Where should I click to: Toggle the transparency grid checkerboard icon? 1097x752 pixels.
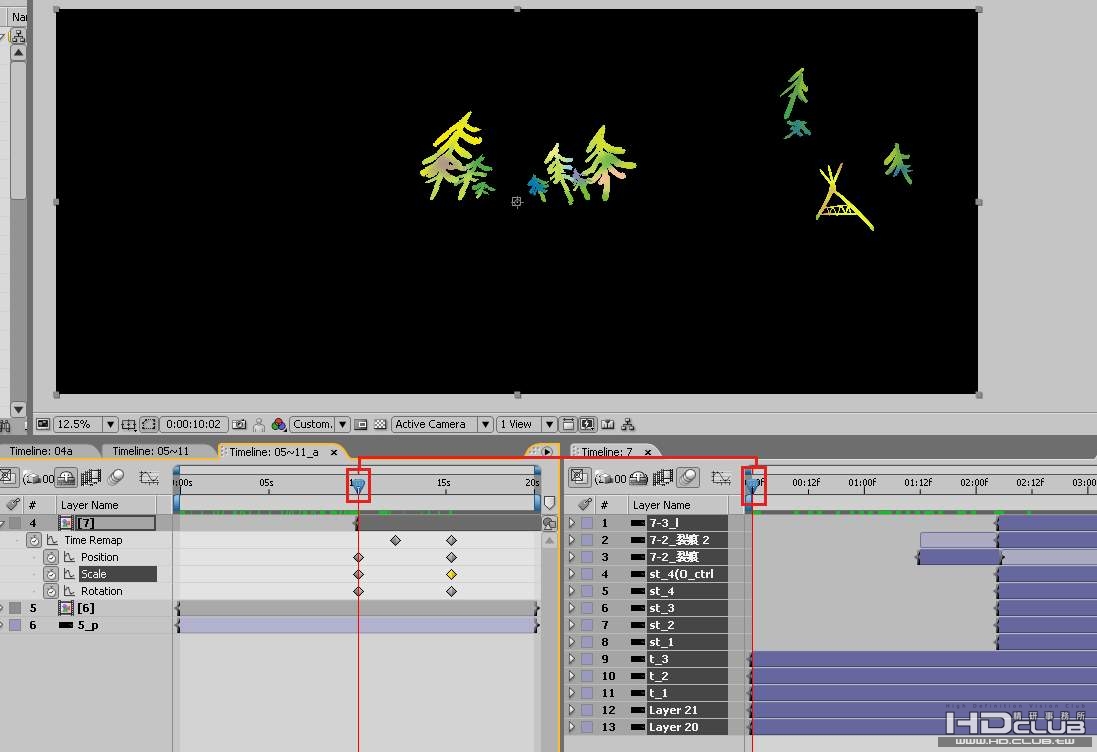pyautogui.click(x=380, y=425)
